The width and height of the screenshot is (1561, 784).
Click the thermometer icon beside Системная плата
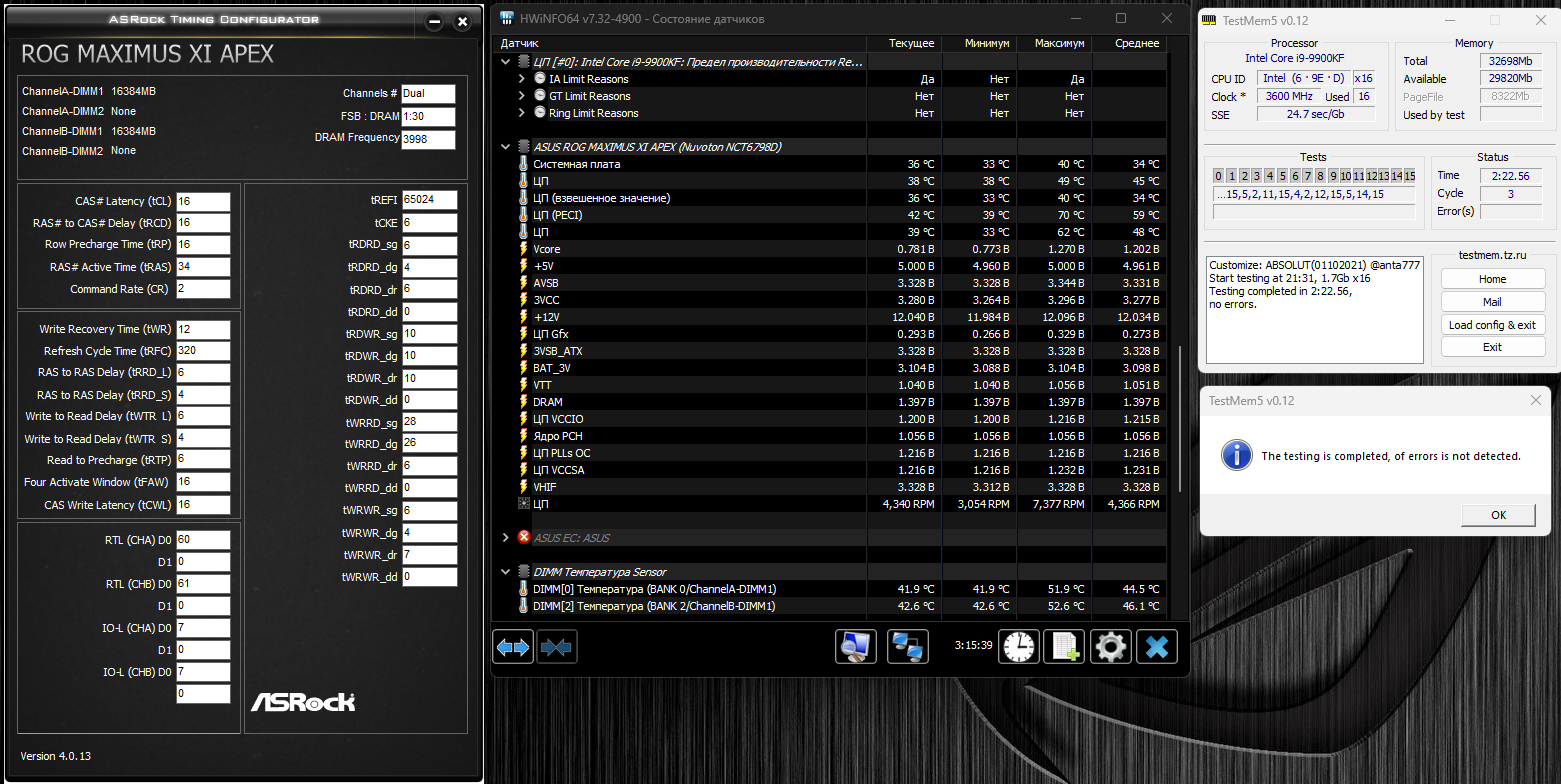(522, 164)
